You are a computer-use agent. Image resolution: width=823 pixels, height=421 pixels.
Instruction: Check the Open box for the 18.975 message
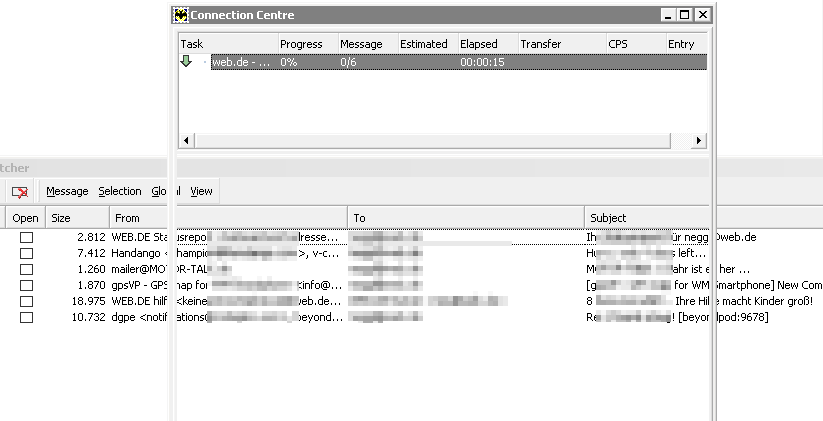(x=26, y=301)
